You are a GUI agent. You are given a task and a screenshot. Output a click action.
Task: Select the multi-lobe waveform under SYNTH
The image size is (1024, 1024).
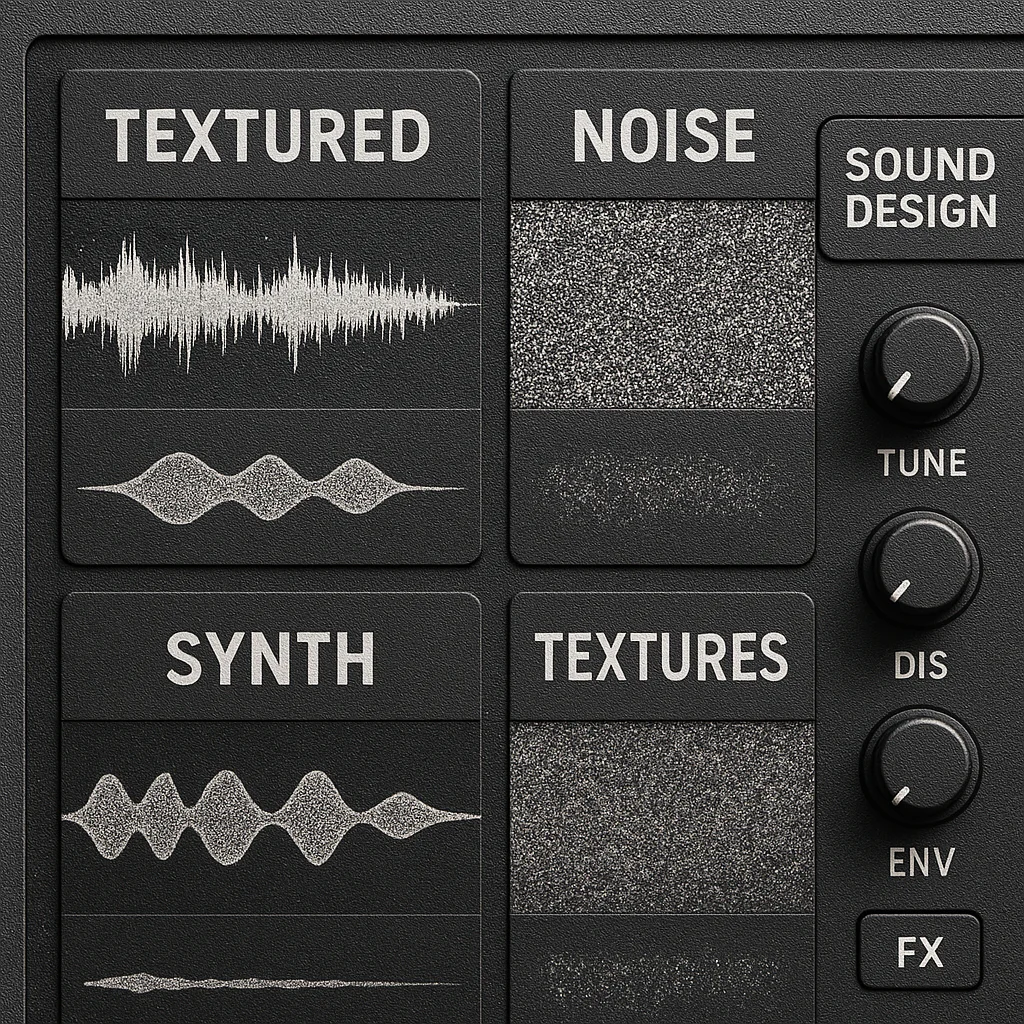270,817
